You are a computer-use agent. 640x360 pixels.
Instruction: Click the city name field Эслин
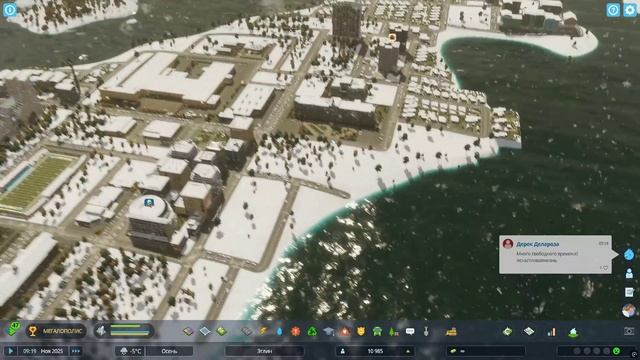(264, 351)
